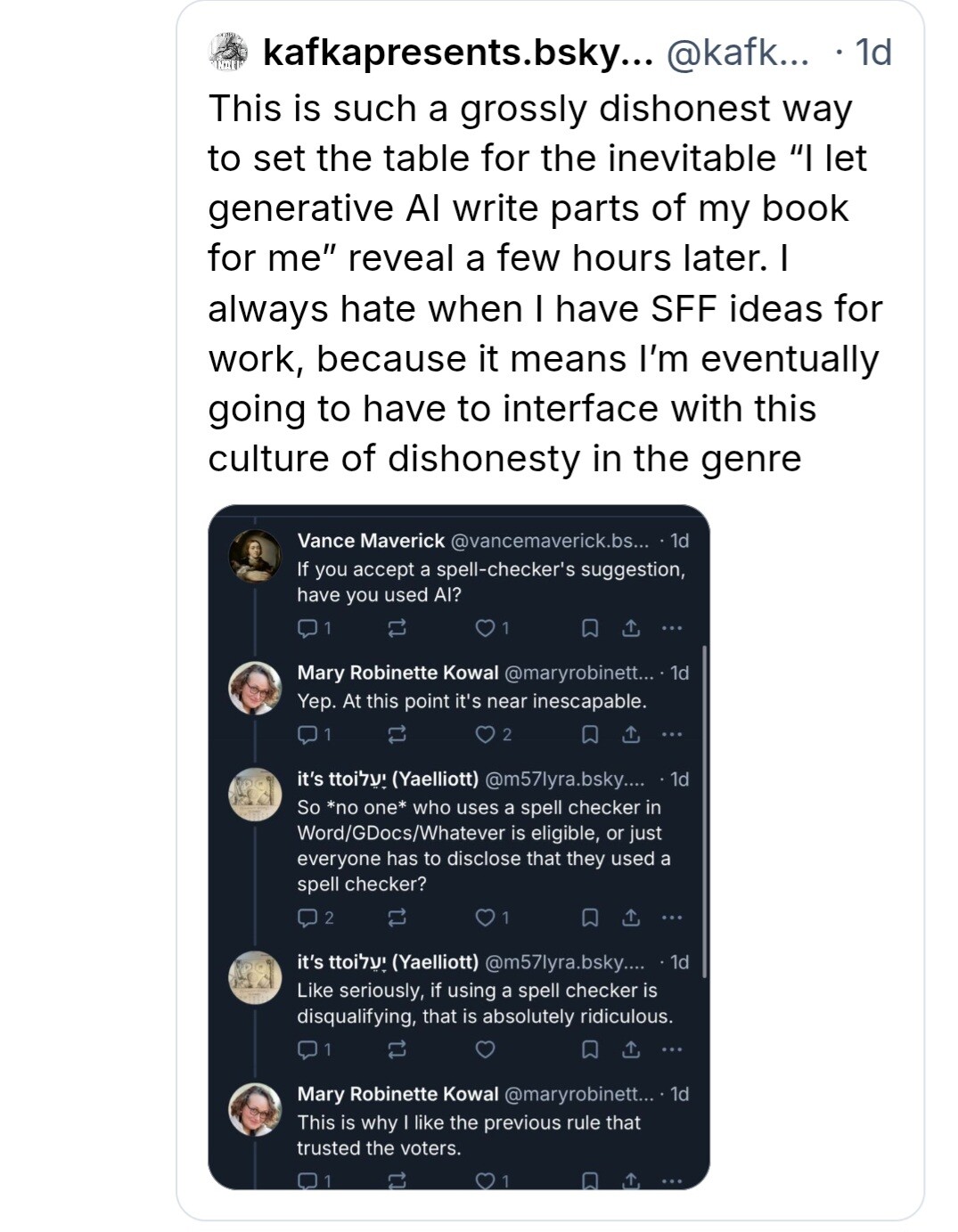Screen dimensions: 958x1232
Task: Reply to the "absolutely ridiculous" post
Action: [307, 1050]
